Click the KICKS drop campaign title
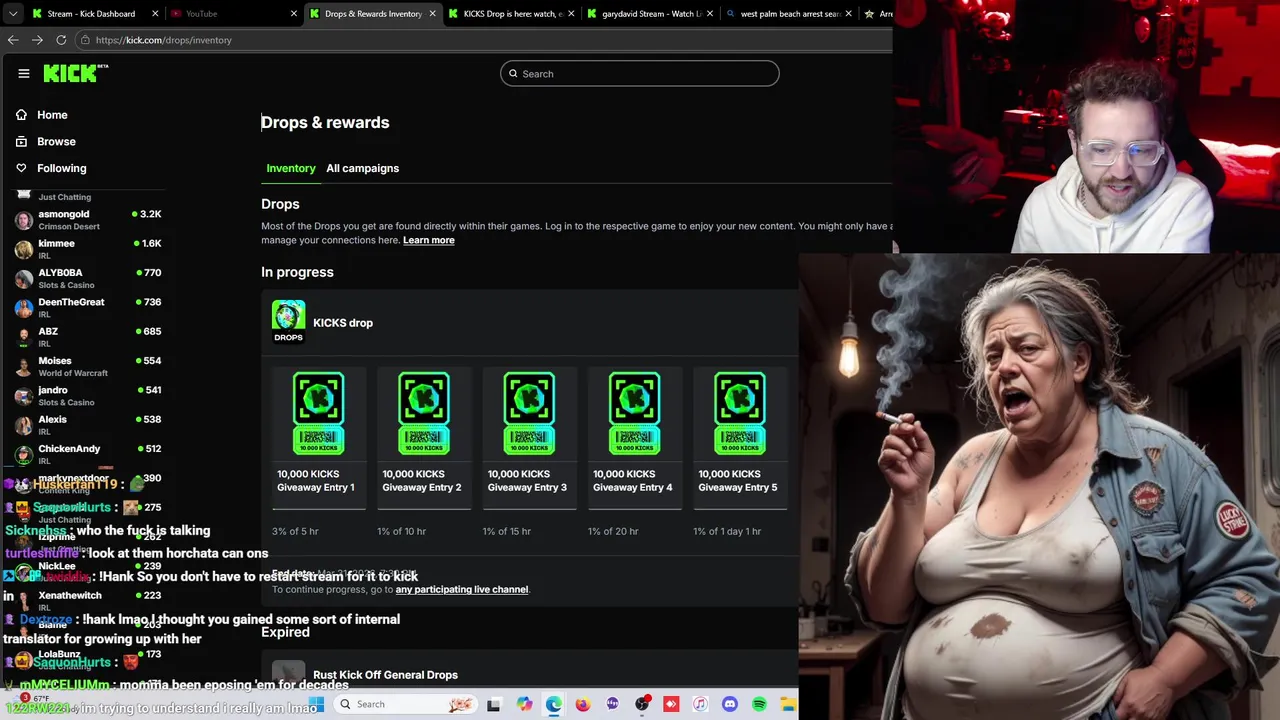Image resolution: width=1280 pixels, height=720 pixels. click(343, 323)
